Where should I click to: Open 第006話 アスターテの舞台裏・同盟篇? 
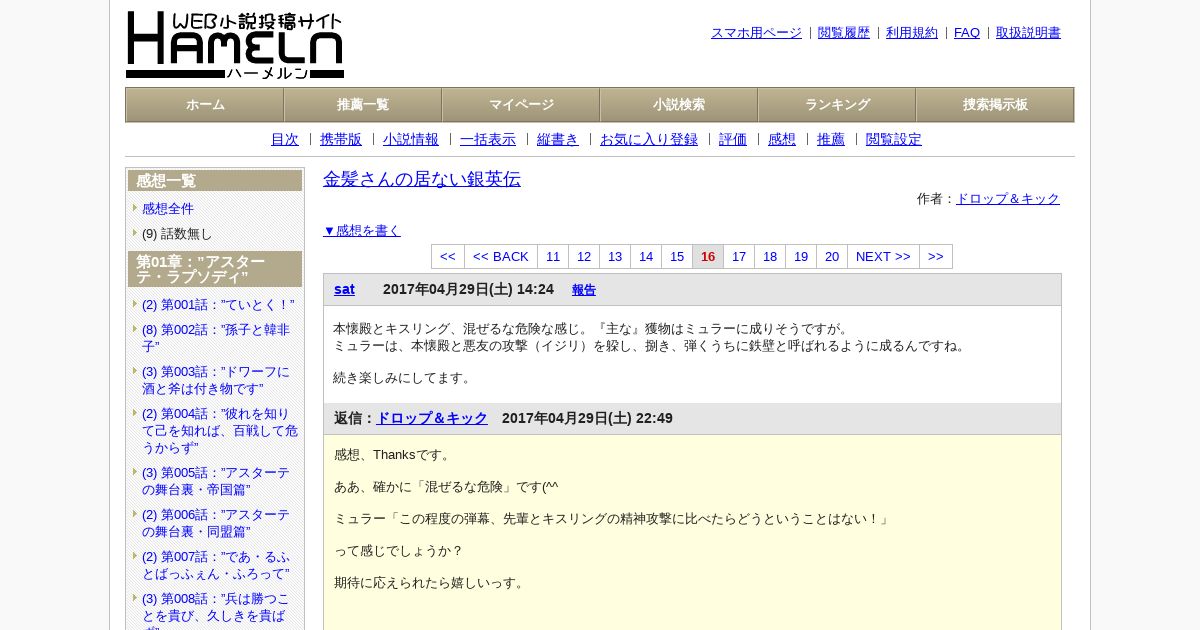tap(216, 523)
